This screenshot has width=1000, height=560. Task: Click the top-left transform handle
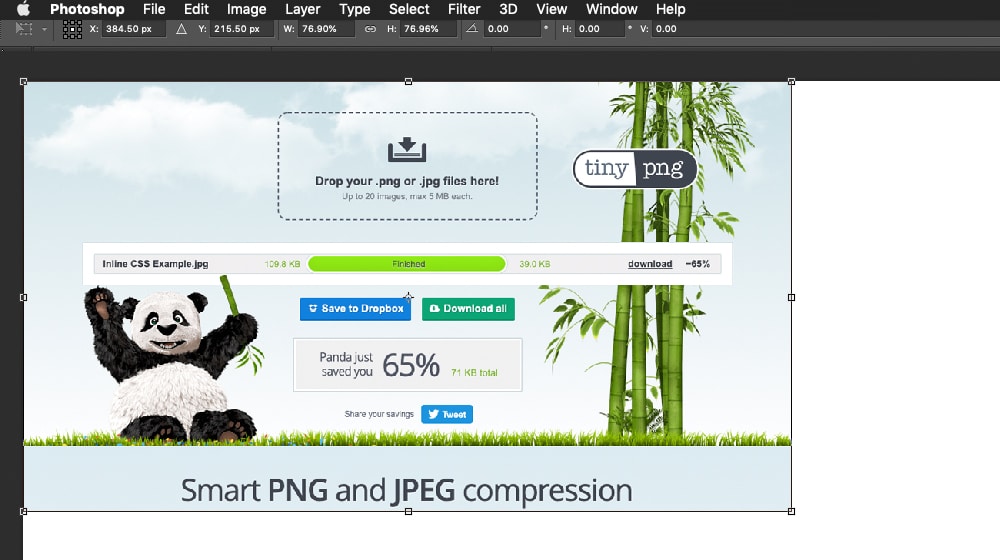(24, 82)
